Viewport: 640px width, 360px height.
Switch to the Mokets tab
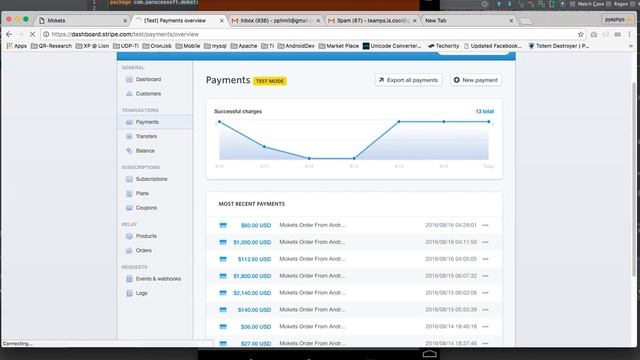[x=82, y=20]
